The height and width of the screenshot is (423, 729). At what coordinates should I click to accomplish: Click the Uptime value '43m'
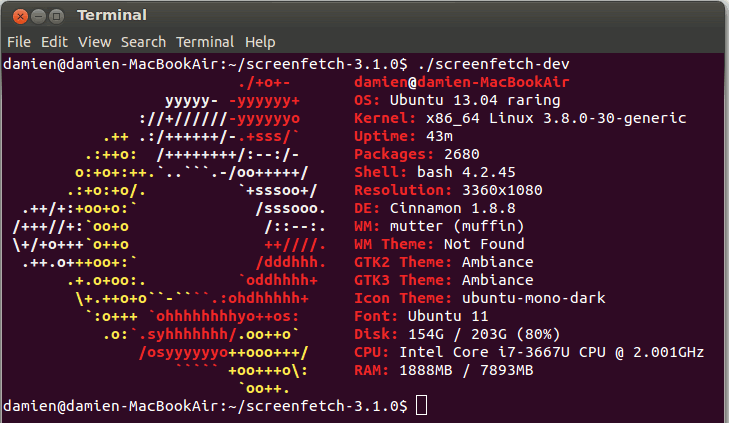pos(439,136)
